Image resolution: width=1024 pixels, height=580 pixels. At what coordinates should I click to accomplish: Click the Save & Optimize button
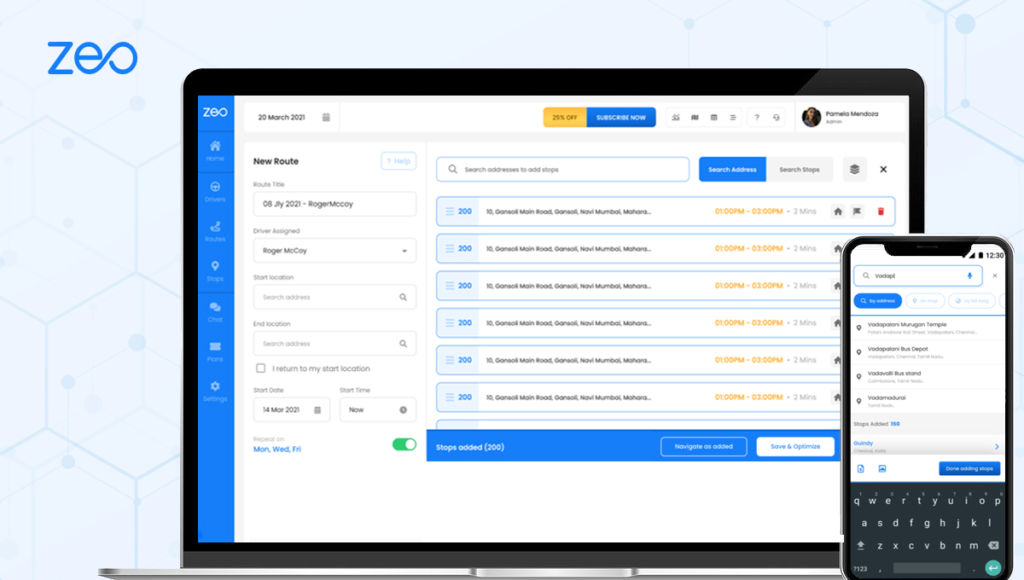795,446
